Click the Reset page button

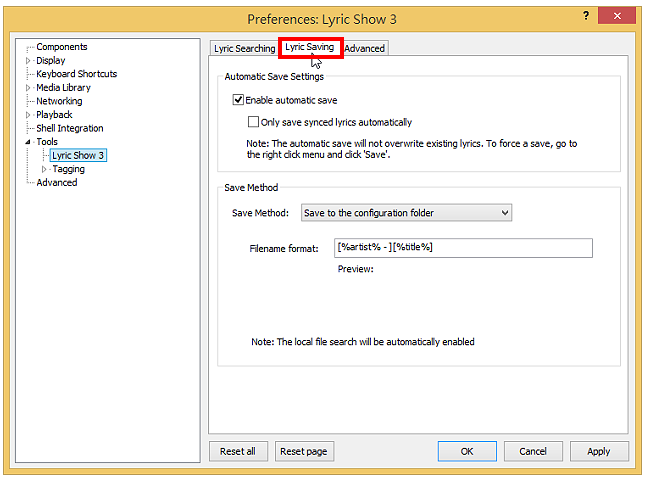pyautogui.click(x=304, y=451)
